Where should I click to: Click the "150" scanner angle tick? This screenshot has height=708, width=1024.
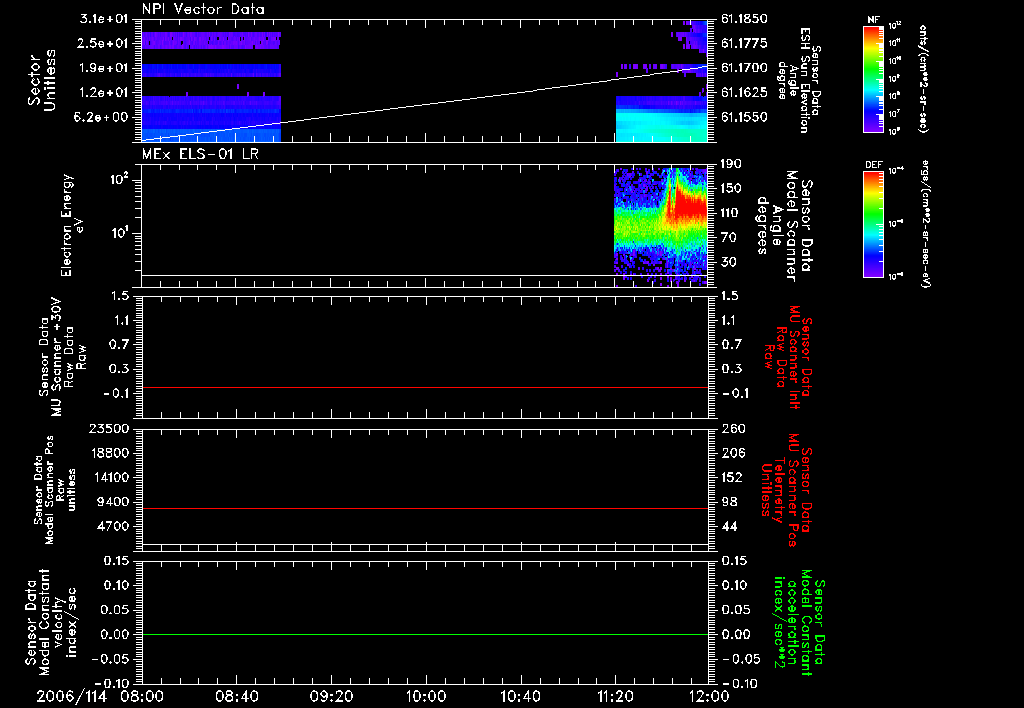(x=731, y=188)
